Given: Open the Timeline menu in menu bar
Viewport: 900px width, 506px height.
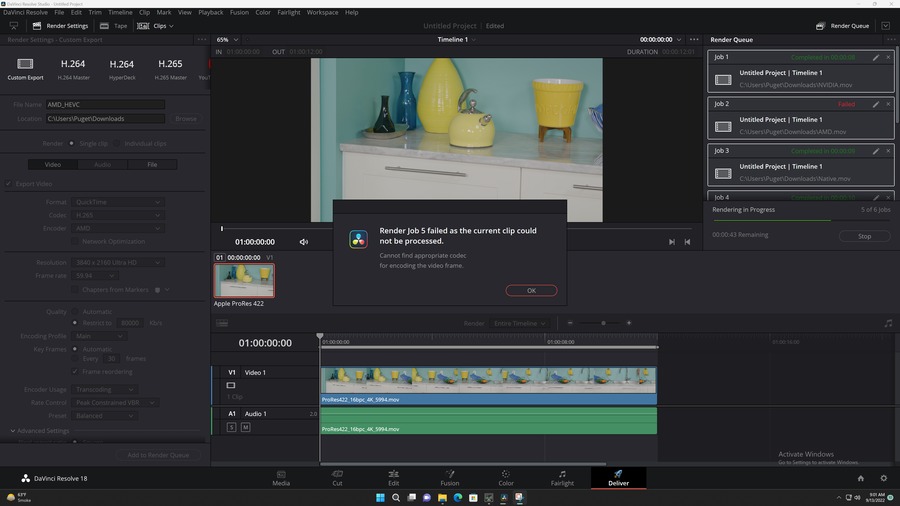Looking at the screenshot, I should click(120, 12).
